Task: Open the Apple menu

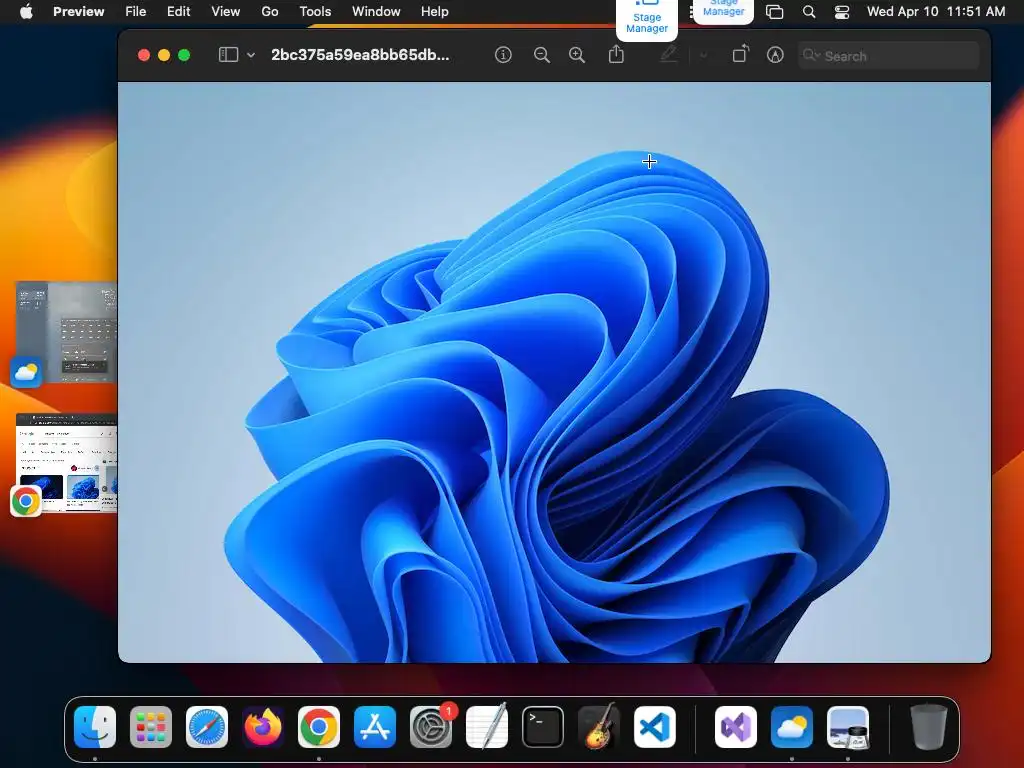Action: coord(26,11)
